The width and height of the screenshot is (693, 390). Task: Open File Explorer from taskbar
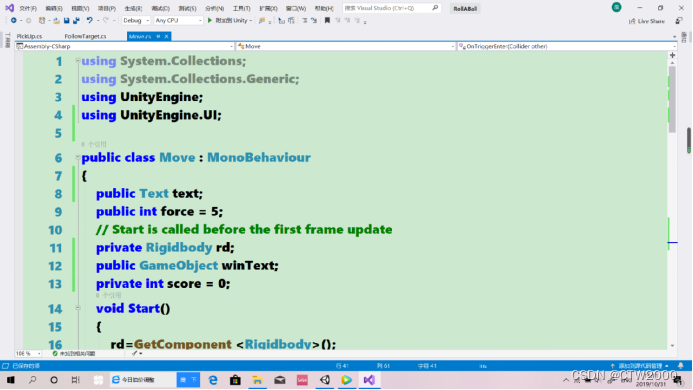(257, 380)
